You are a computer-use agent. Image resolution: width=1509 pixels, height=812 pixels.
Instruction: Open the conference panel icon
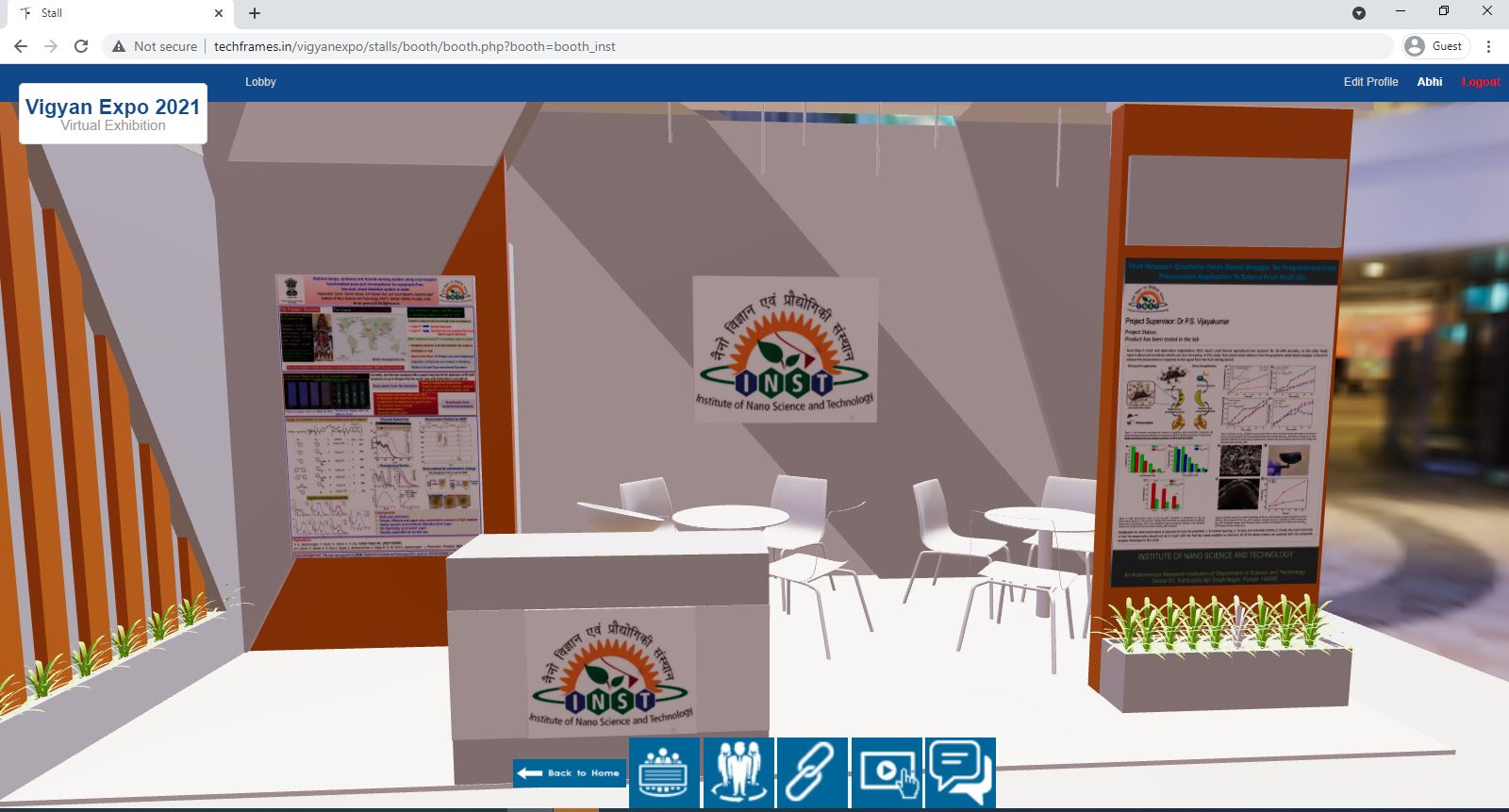(664, 772)
